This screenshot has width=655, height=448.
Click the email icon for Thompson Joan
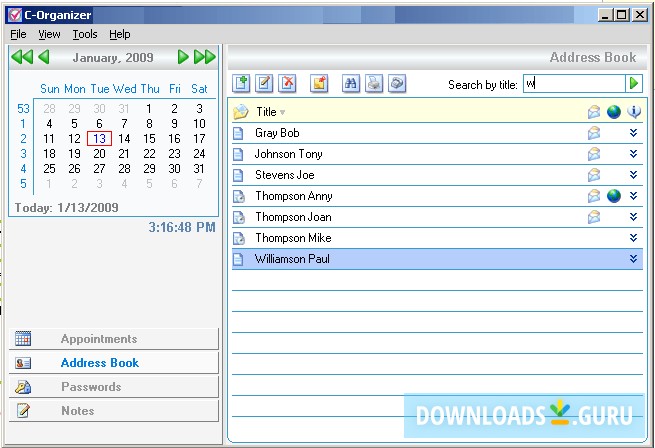pyautogui.click(x=594, y=216)
